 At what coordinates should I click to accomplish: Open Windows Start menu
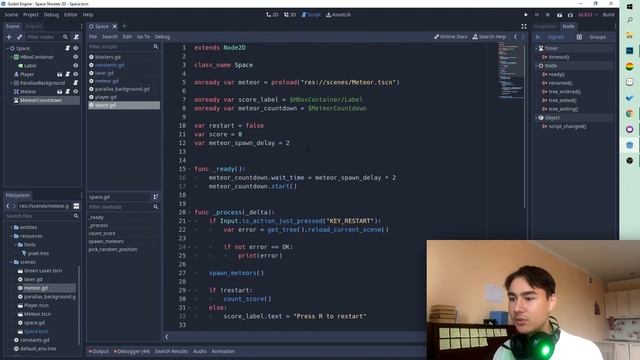629,6
